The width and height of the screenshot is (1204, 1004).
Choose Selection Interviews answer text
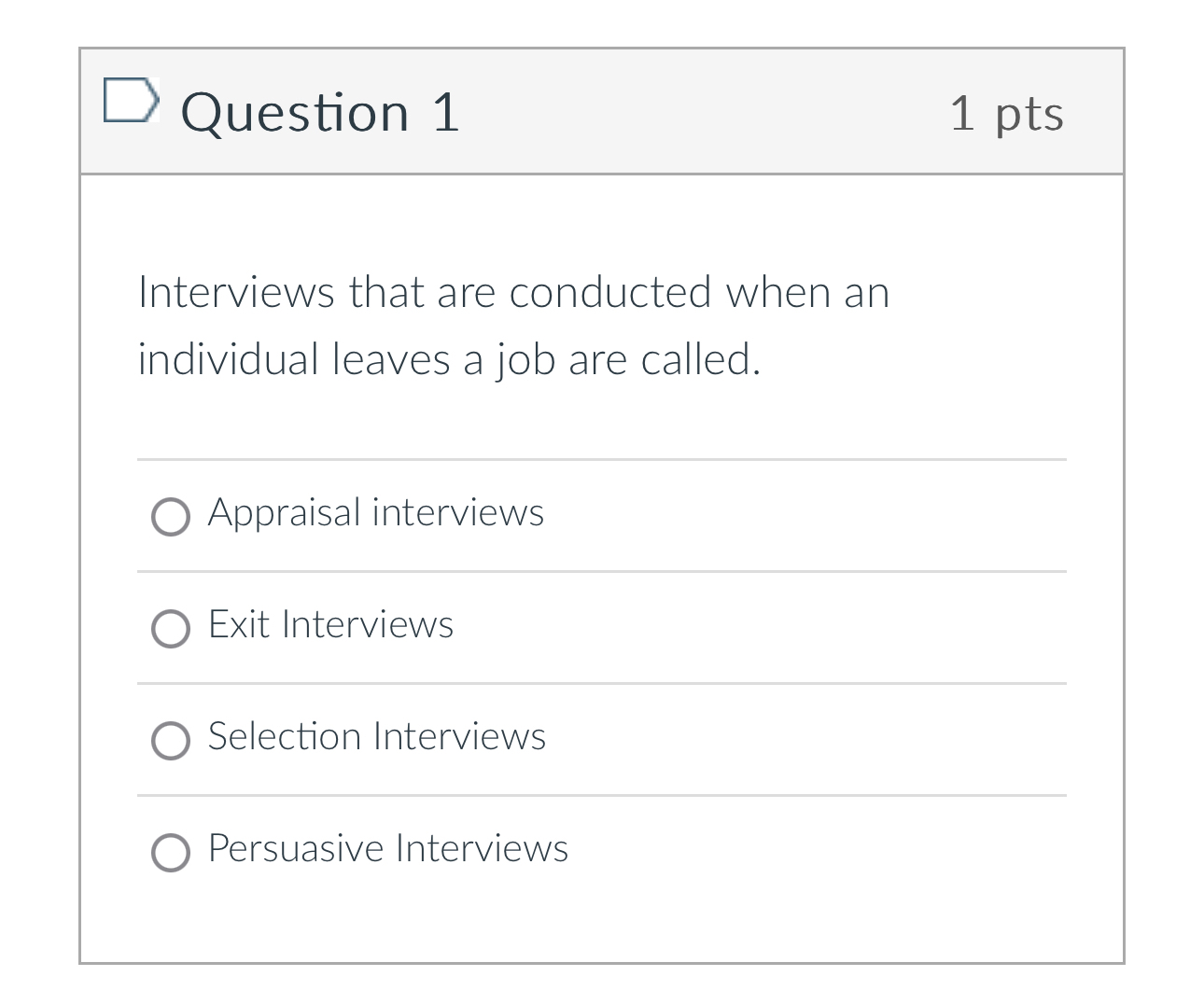[376, 737]
